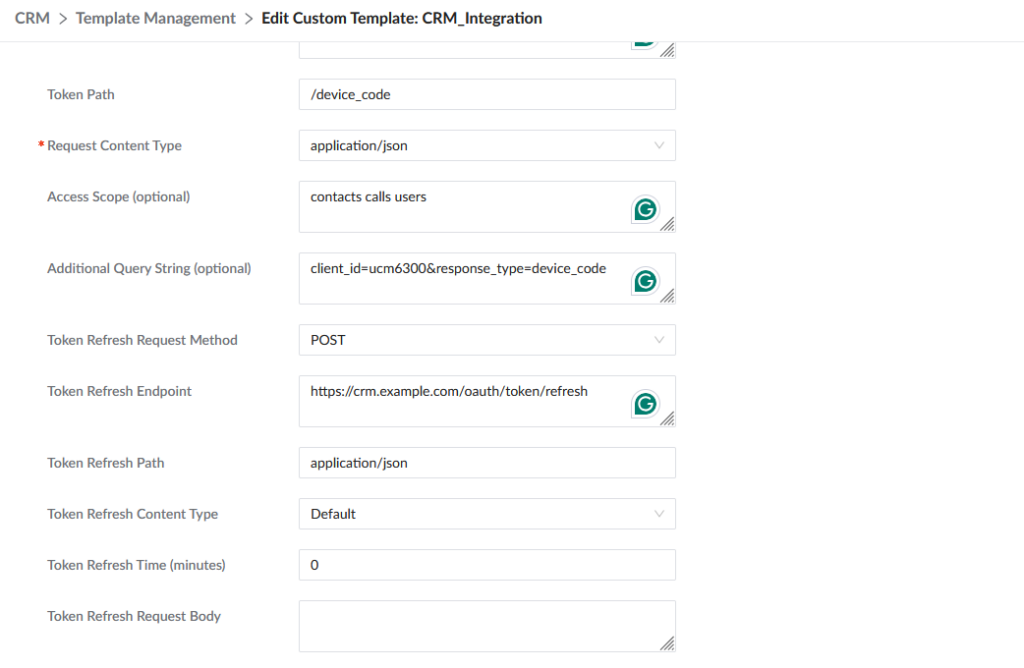Open Token Refresh Request Method dropdown
This screenshot has width=1024, height=668.
tap(487, 340)
